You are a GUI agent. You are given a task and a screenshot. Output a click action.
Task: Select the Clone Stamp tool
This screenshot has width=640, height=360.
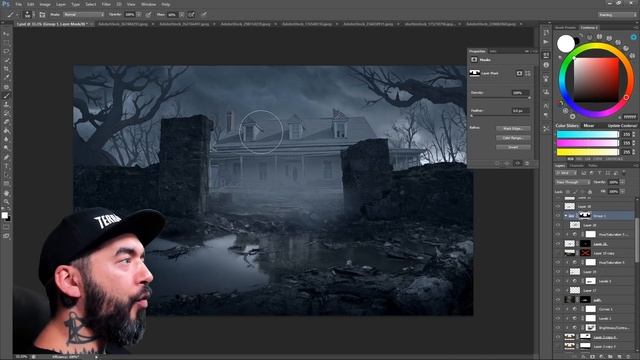(6, 104)
